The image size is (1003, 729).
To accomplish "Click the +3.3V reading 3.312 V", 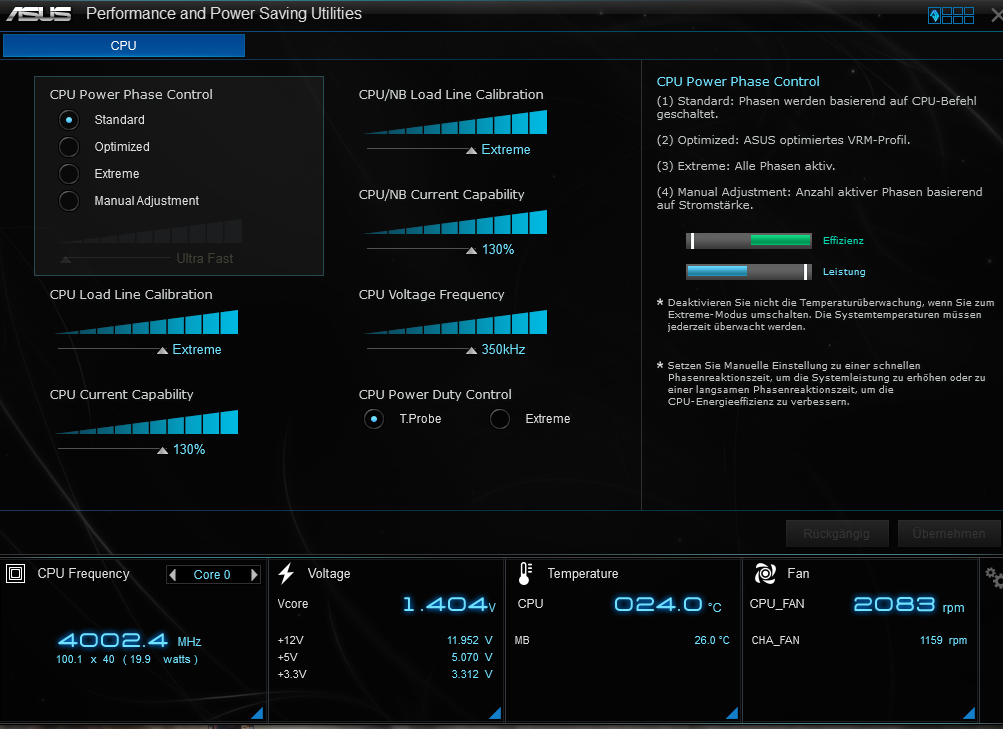I will tap(471, 675).
